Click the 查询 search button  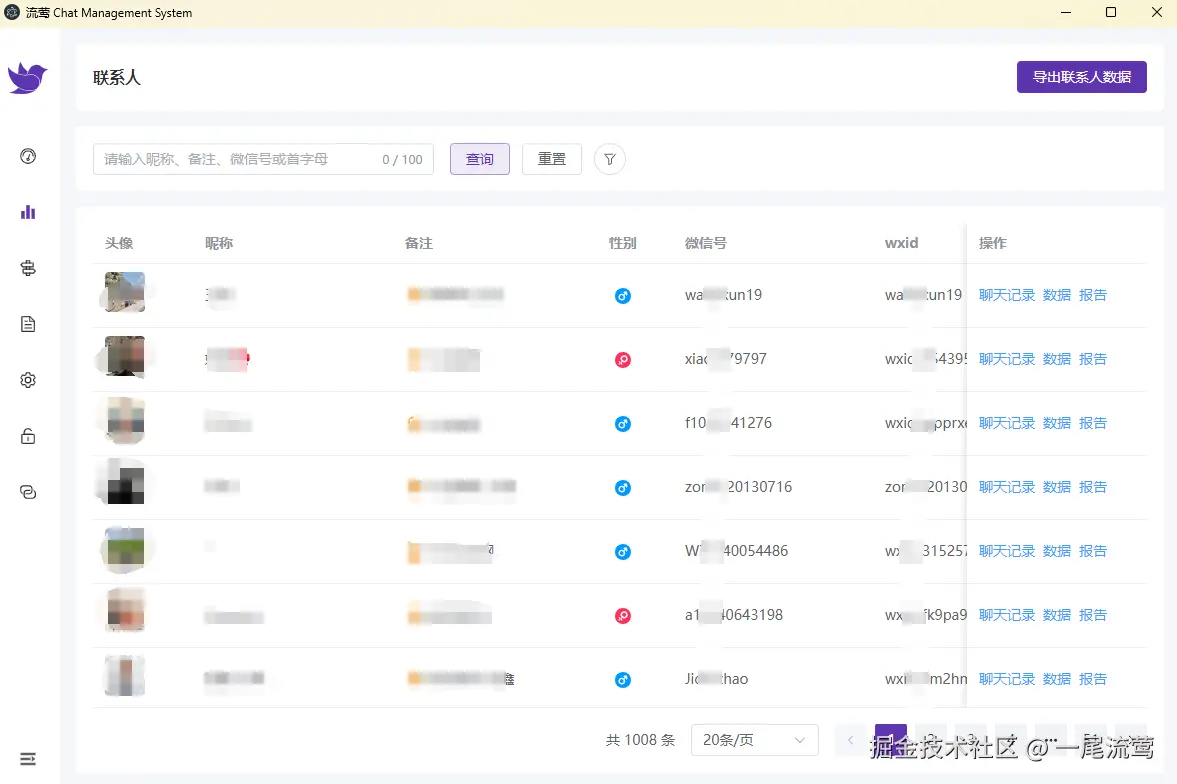[x=480, y=159]
